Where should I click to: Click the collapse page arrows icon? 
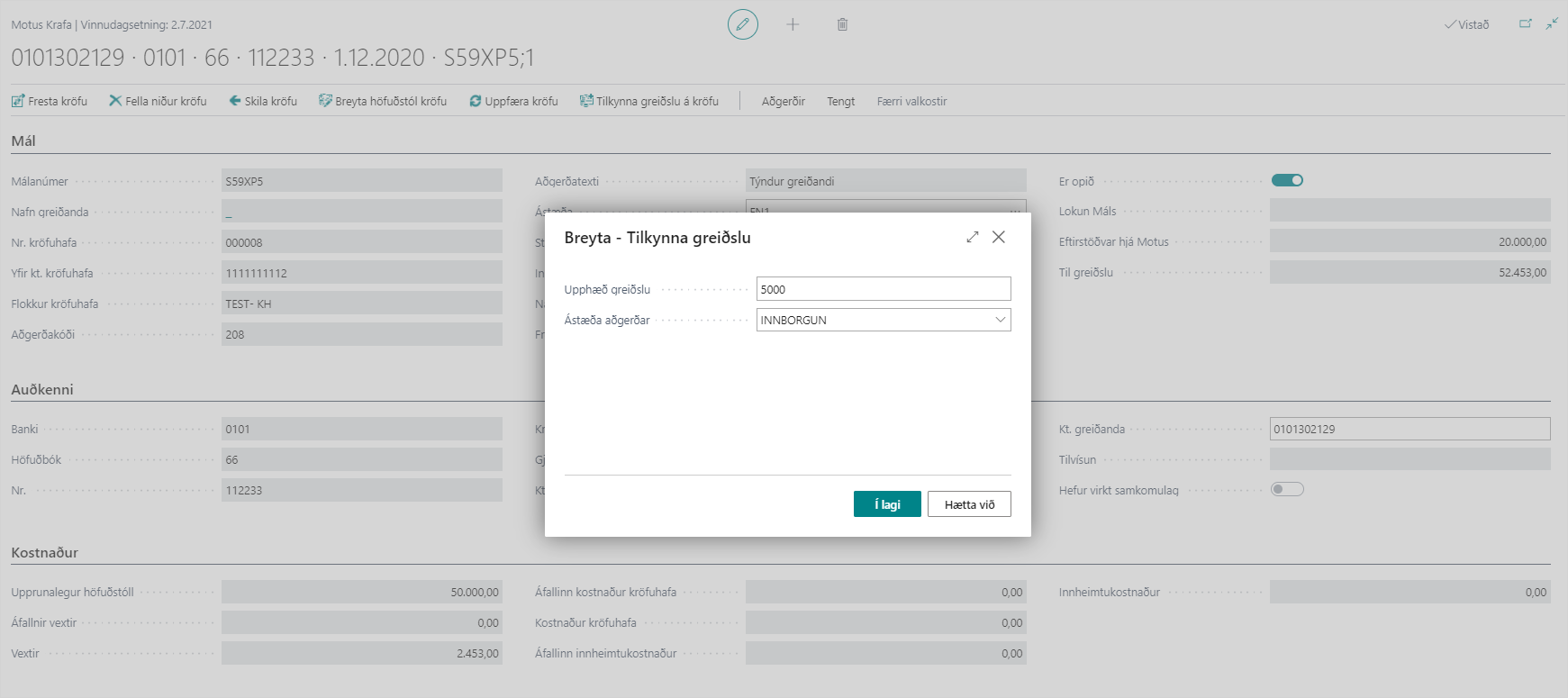pos(1552,24)
